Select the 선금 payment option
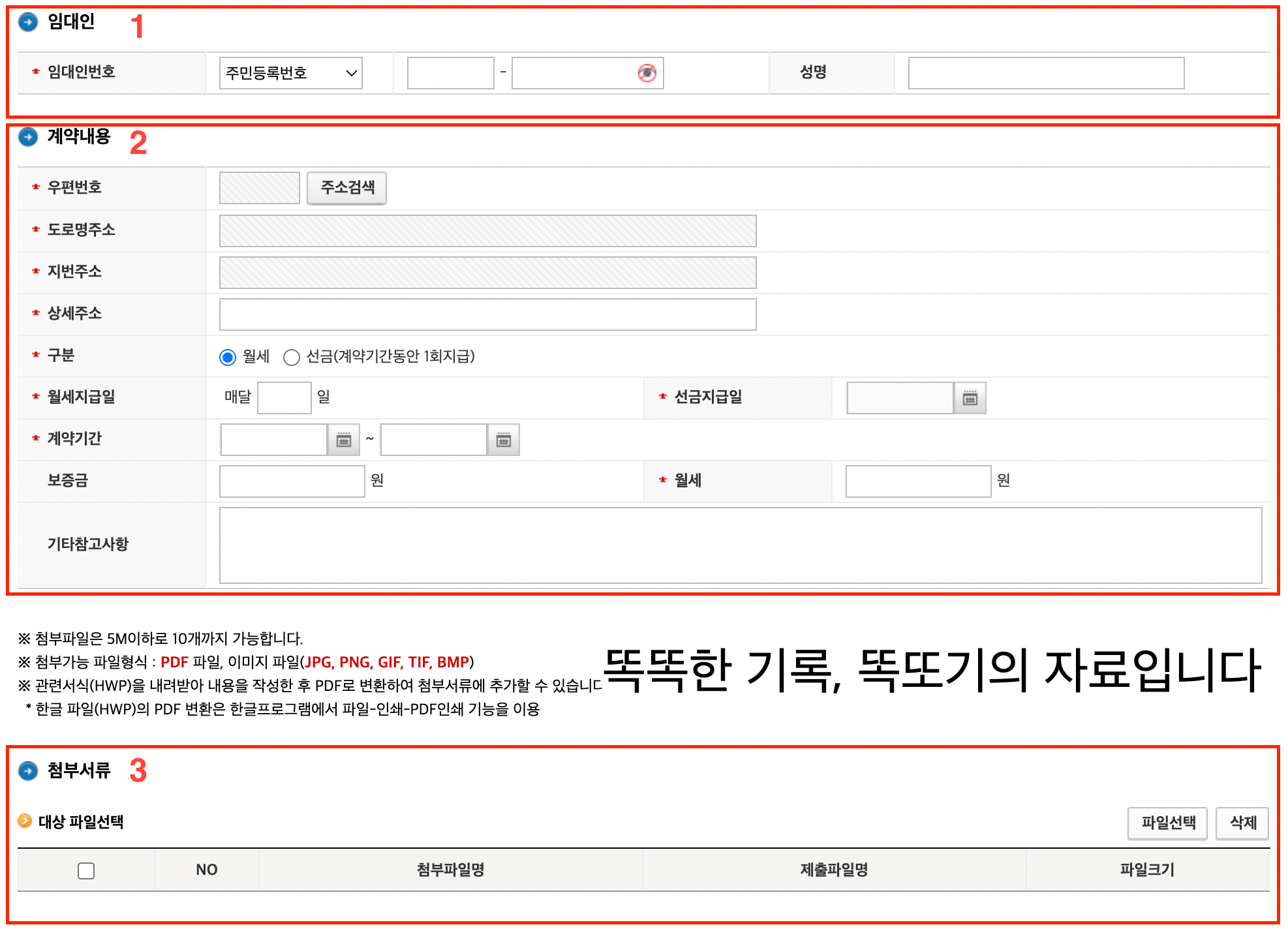The image size is (1288, 929). click(x=292, y=357)
